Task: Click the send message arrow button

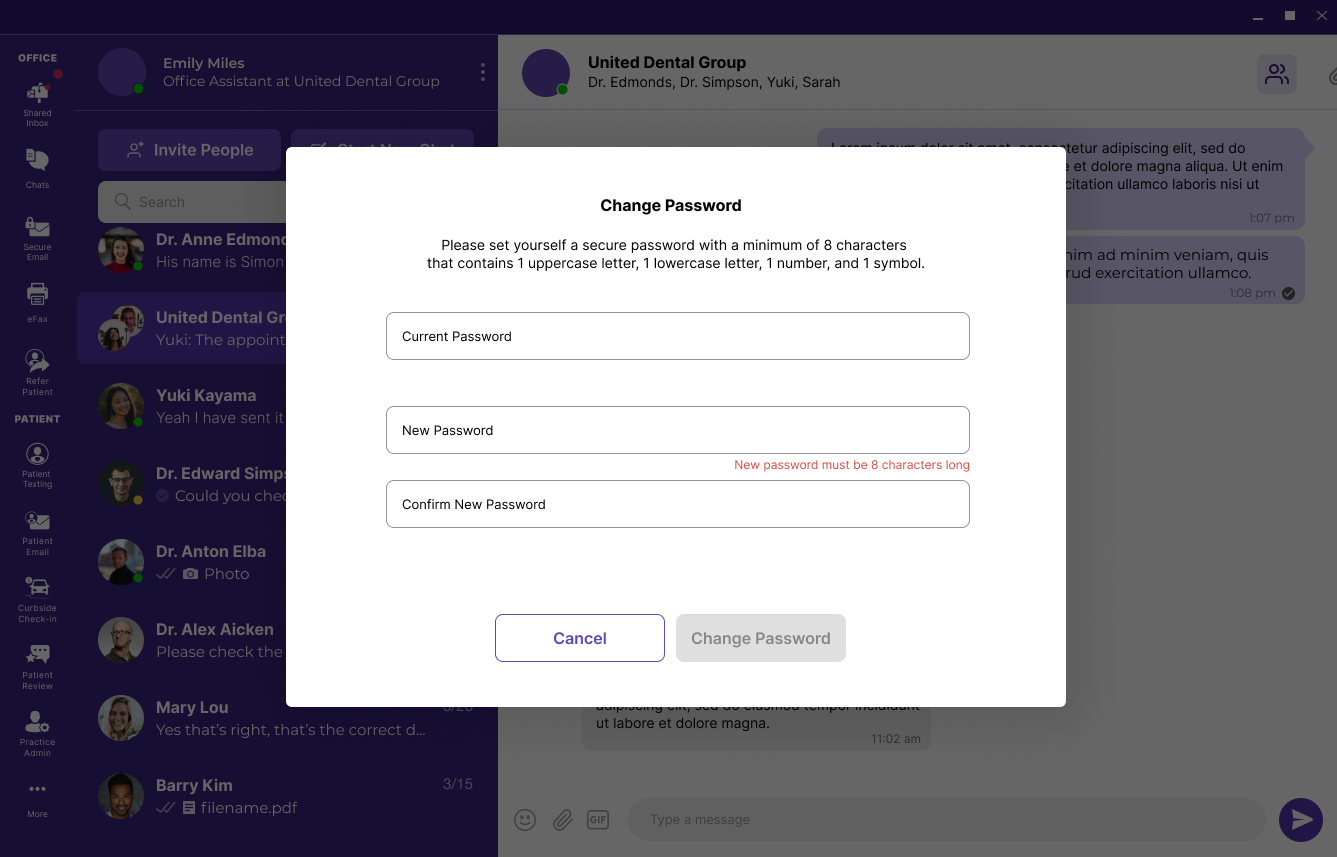Action: (x=1300, y=820)
